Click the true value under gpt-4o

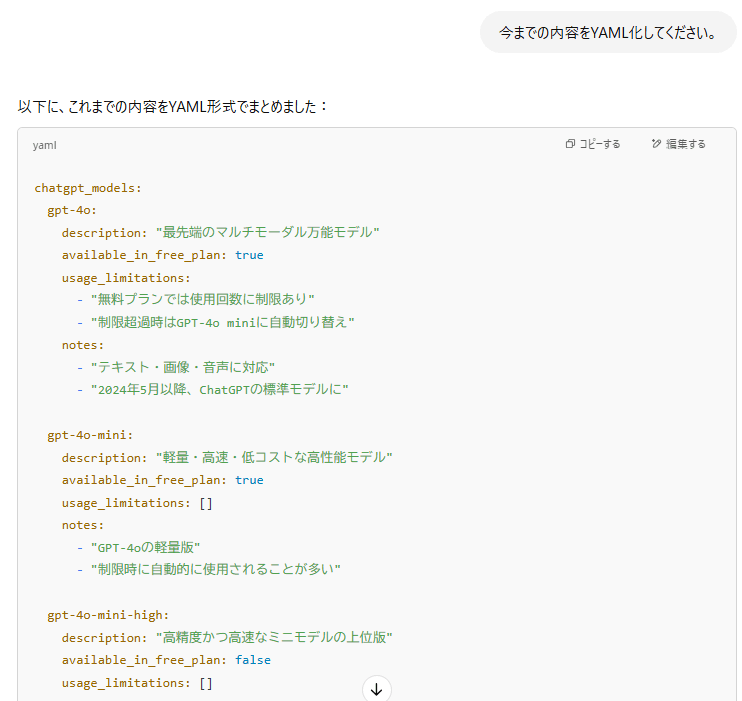click(x=249, y=255)
